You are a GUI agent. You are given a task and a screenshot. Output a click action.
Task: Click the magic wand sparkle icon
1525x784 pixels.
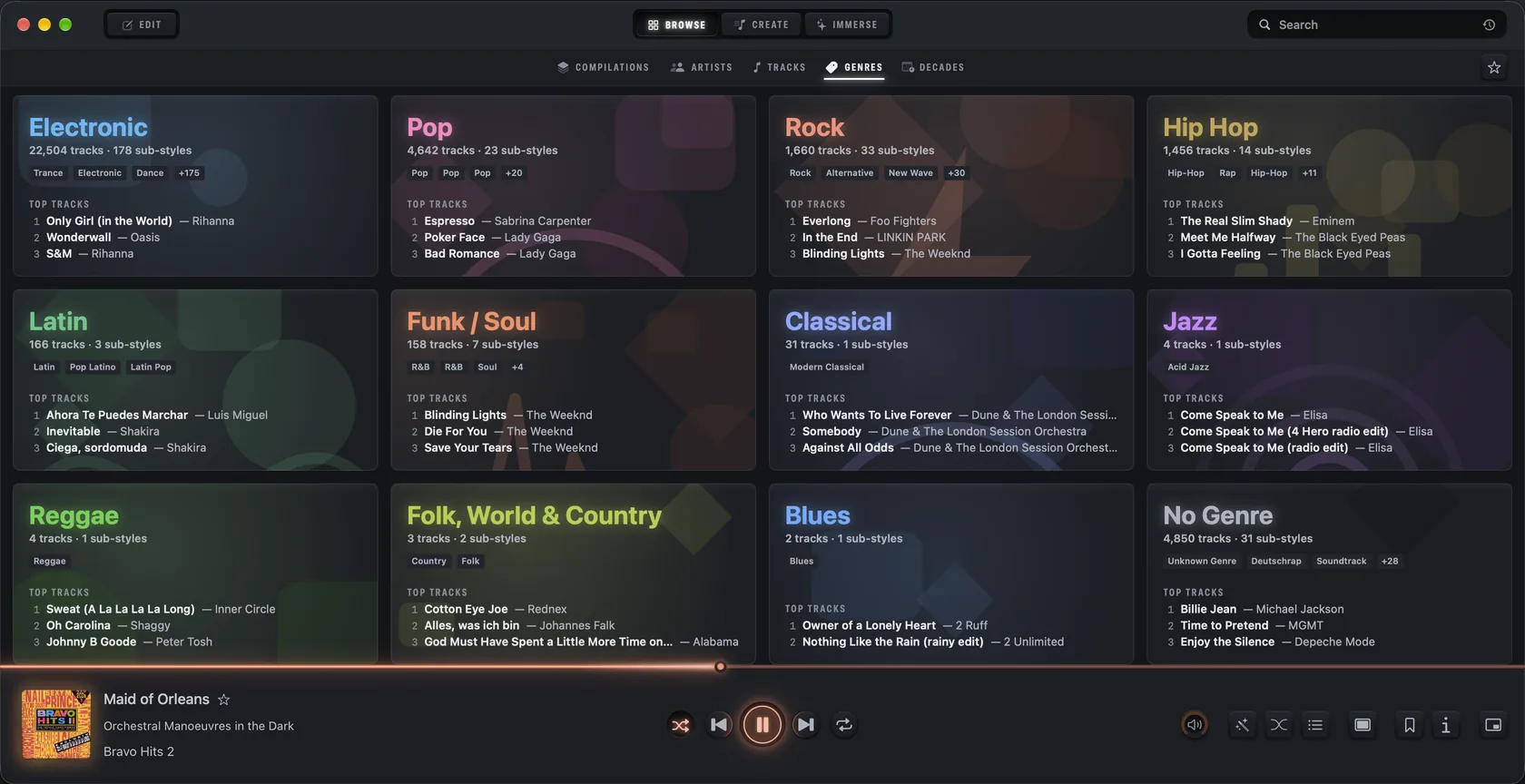pyautogui.click(x=1242, y=725)
